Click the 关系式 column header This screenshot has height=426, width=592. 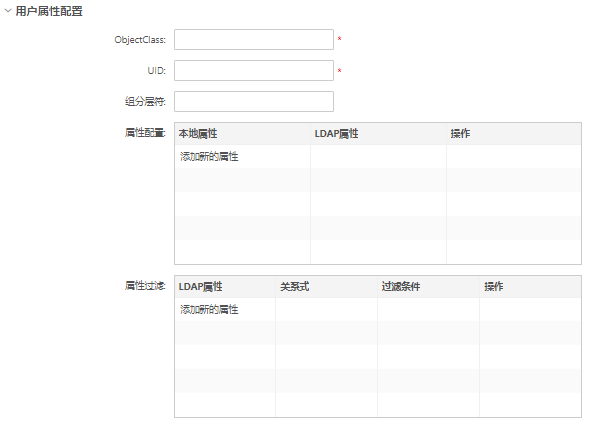click(x=294, y=286)
